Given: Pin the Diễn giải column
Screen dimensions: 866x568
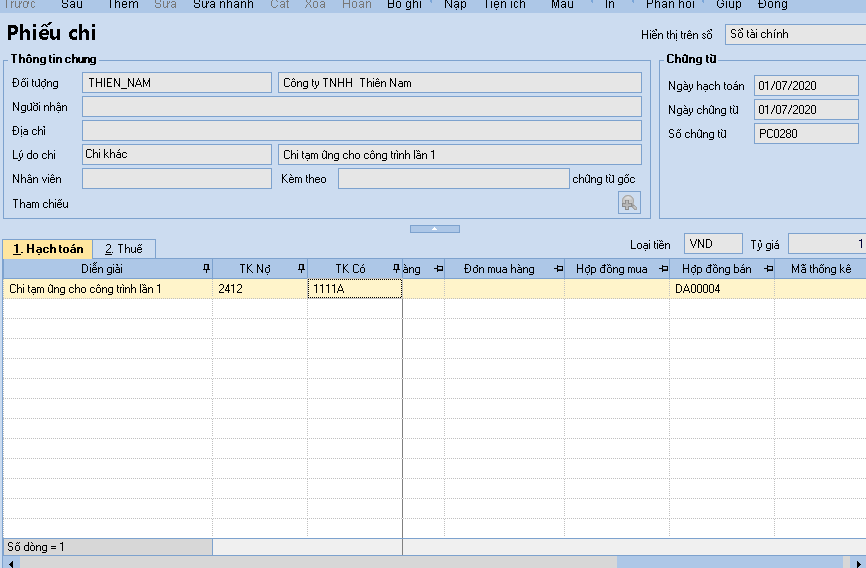Looking at the screenshot, I should pyautogui.click(x=206, y=269).
